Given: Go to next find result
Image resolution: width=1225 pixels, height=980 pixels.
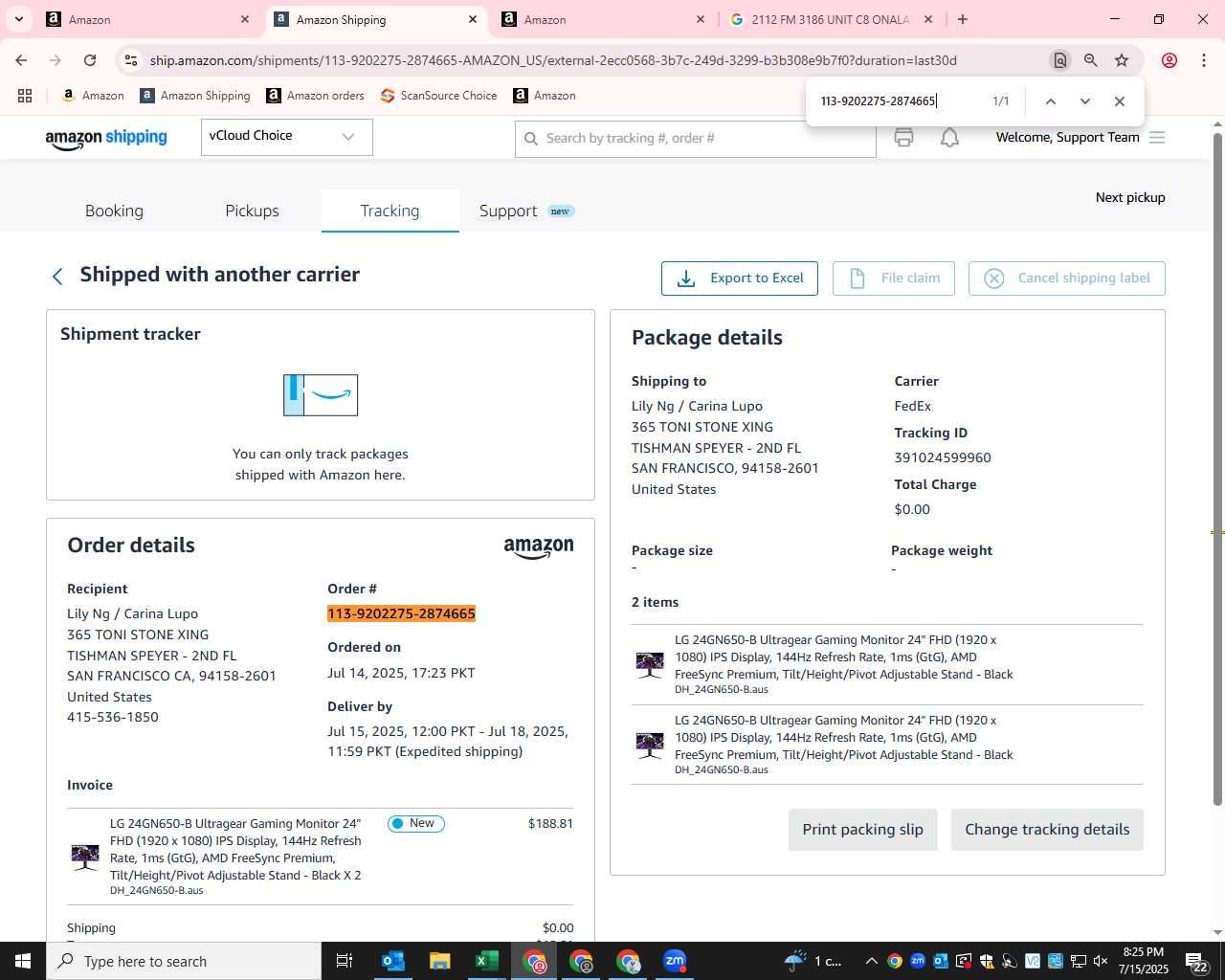Looking at the screenshot, I should [x=1084, y=101].
